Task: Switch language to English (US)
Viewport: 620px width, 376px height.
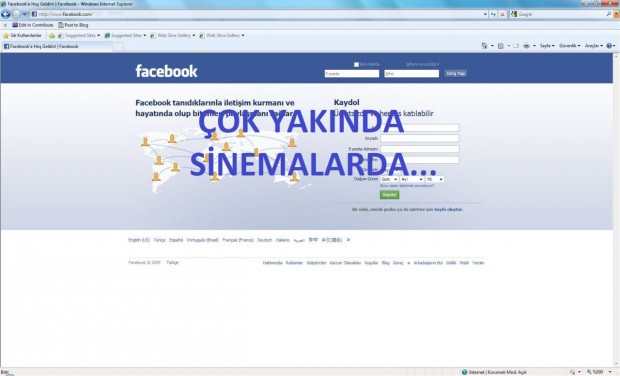Action: (x=139, y=240)
